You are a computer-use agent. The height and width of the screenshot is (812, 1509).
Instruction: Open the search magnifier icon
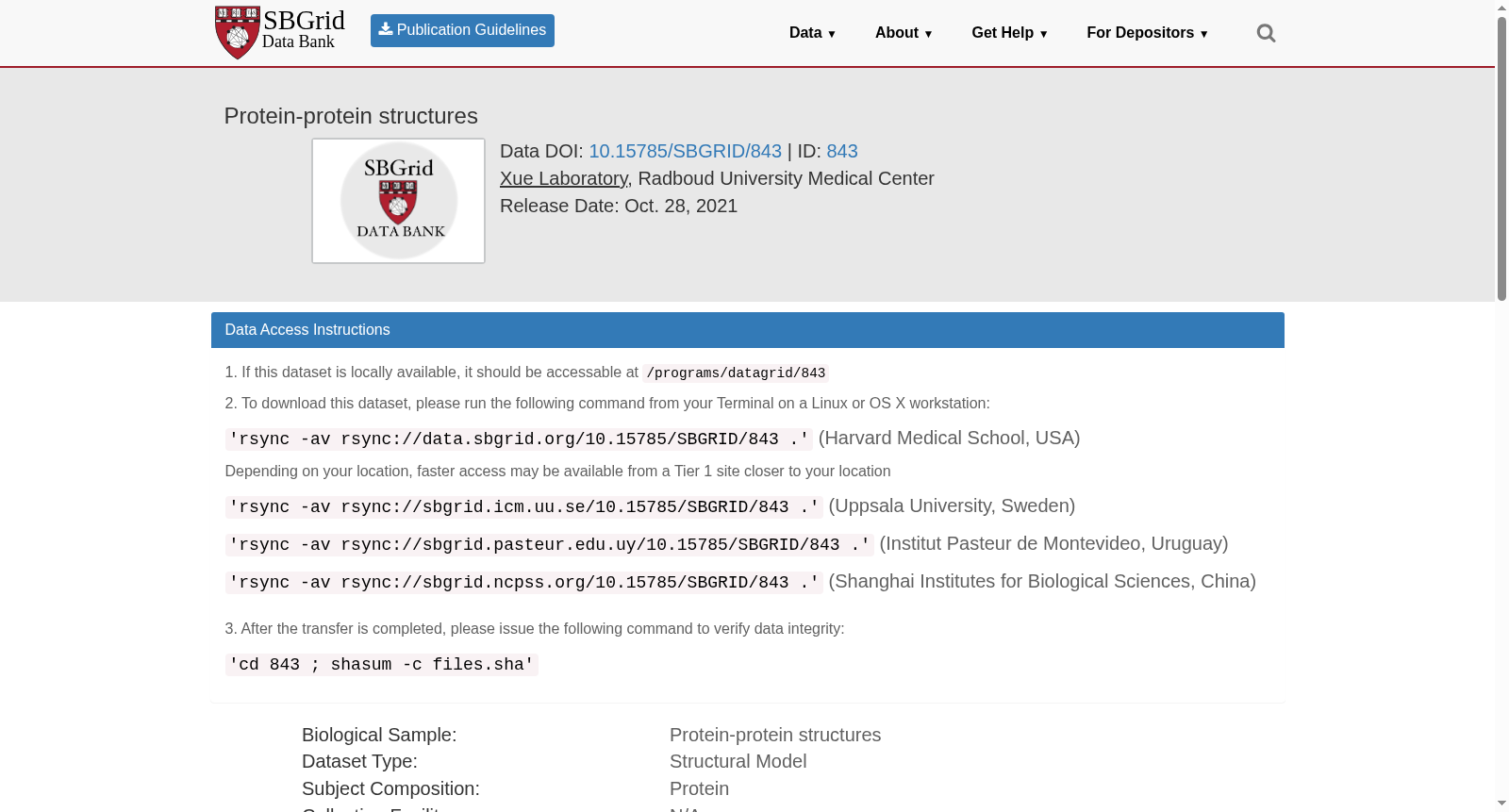click(x=1266, y=34)
